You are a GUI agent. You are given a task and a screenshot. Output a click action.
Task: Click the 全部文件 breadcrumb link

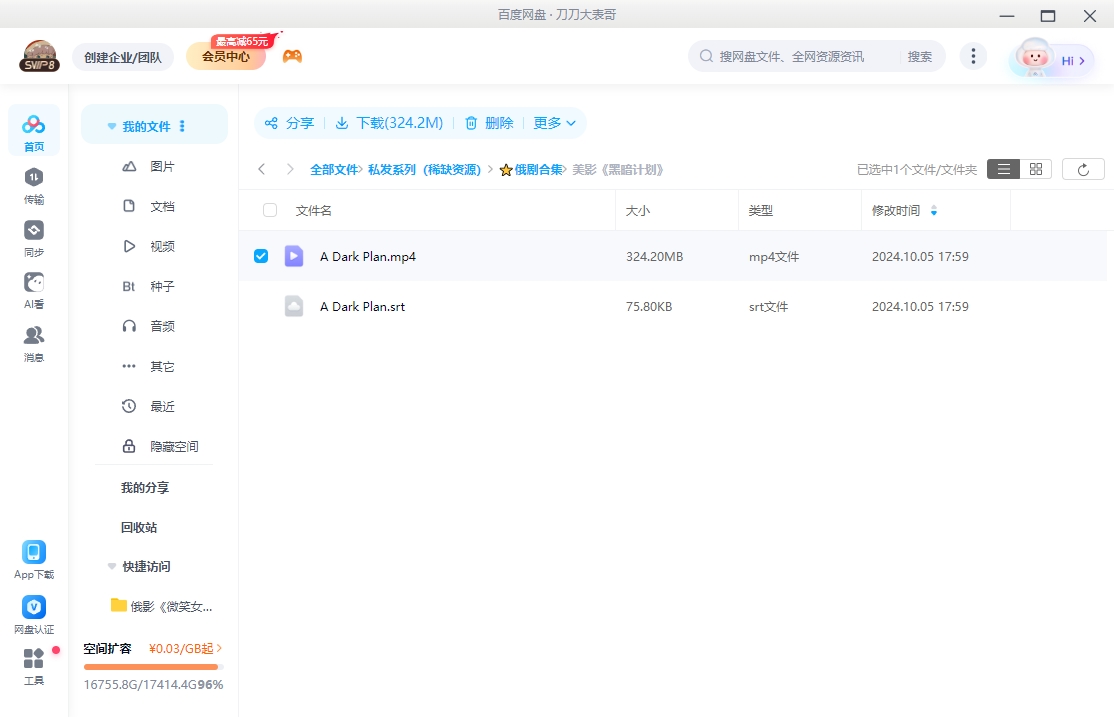[333, 170]
